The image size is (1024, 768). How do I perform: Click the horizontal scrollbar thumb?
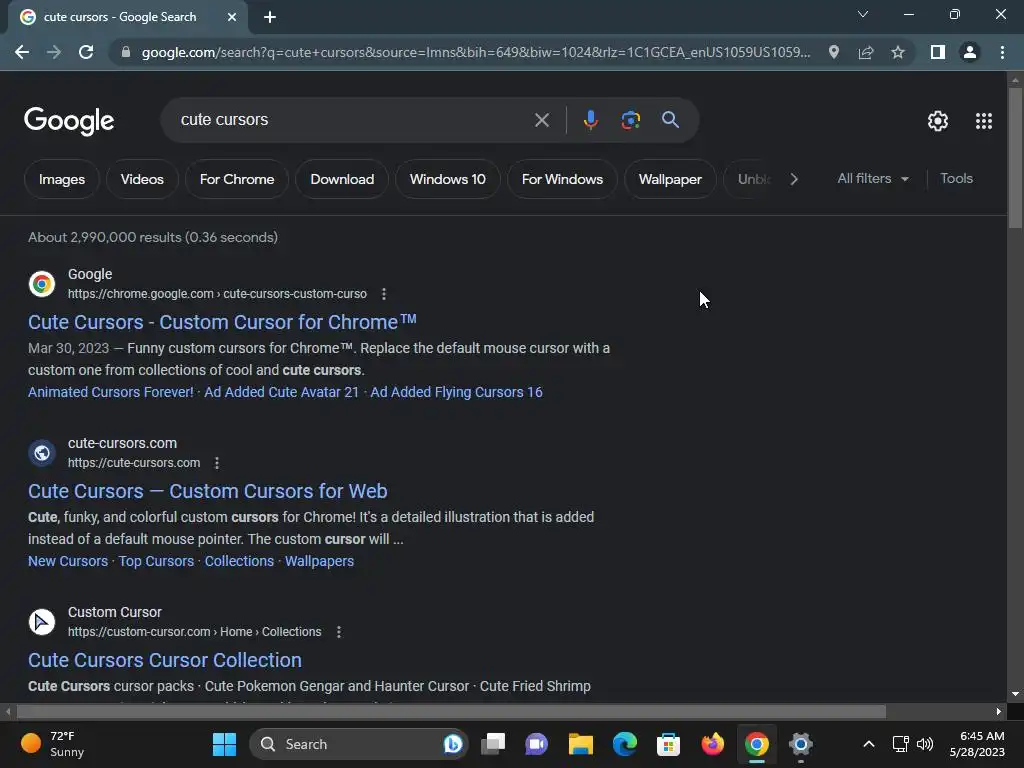[451, 711]
